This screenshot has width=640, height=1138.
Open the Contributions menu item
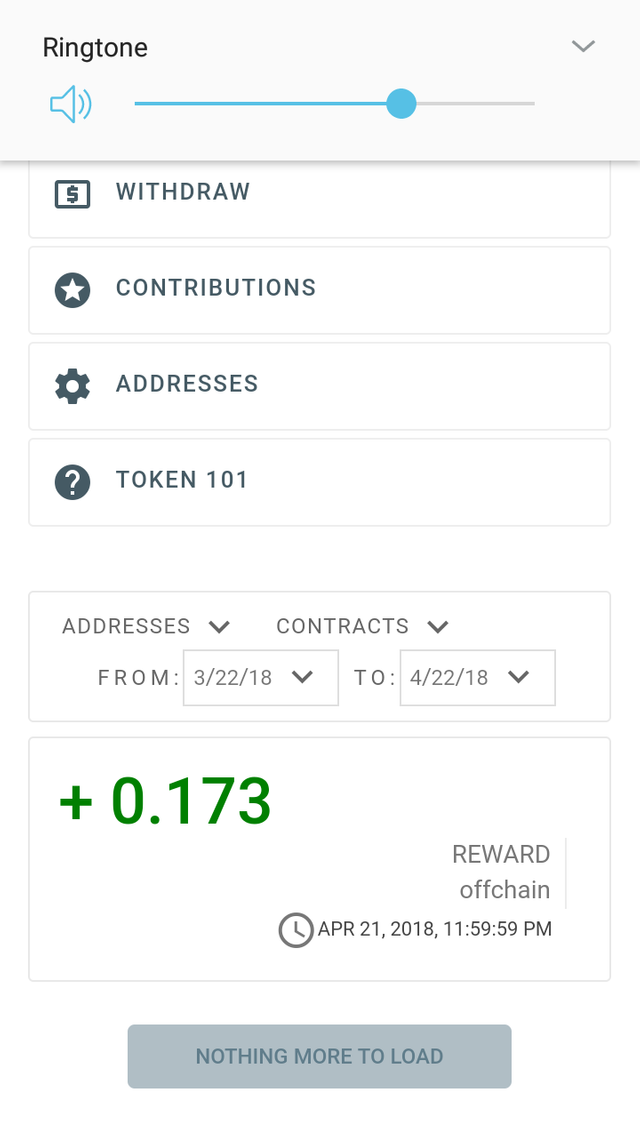coord(319,289)
